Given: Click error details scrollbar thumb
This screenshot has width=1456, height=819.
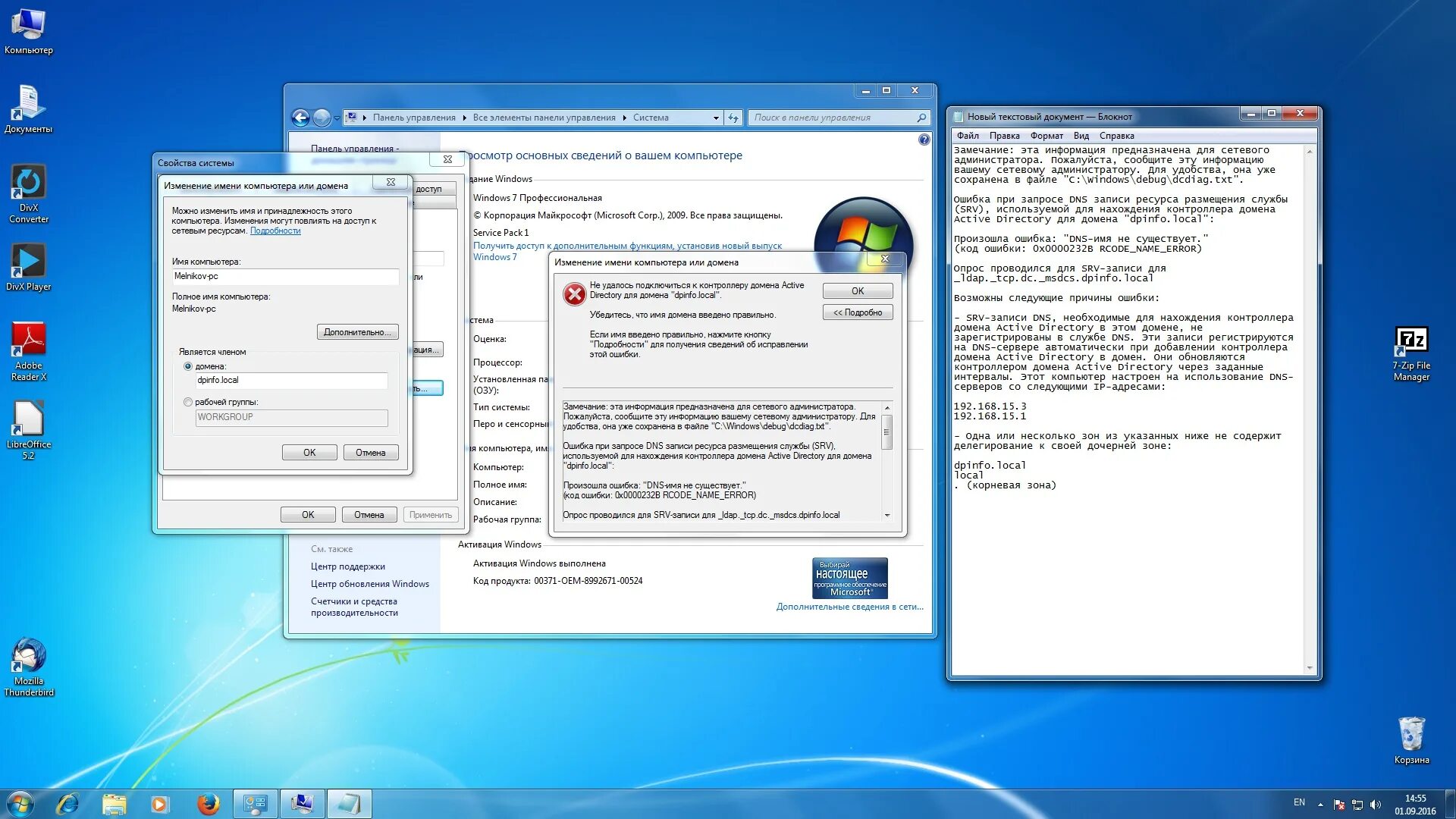Looking at the screenshot, I should pyautogui.click(x=886, y=432).
